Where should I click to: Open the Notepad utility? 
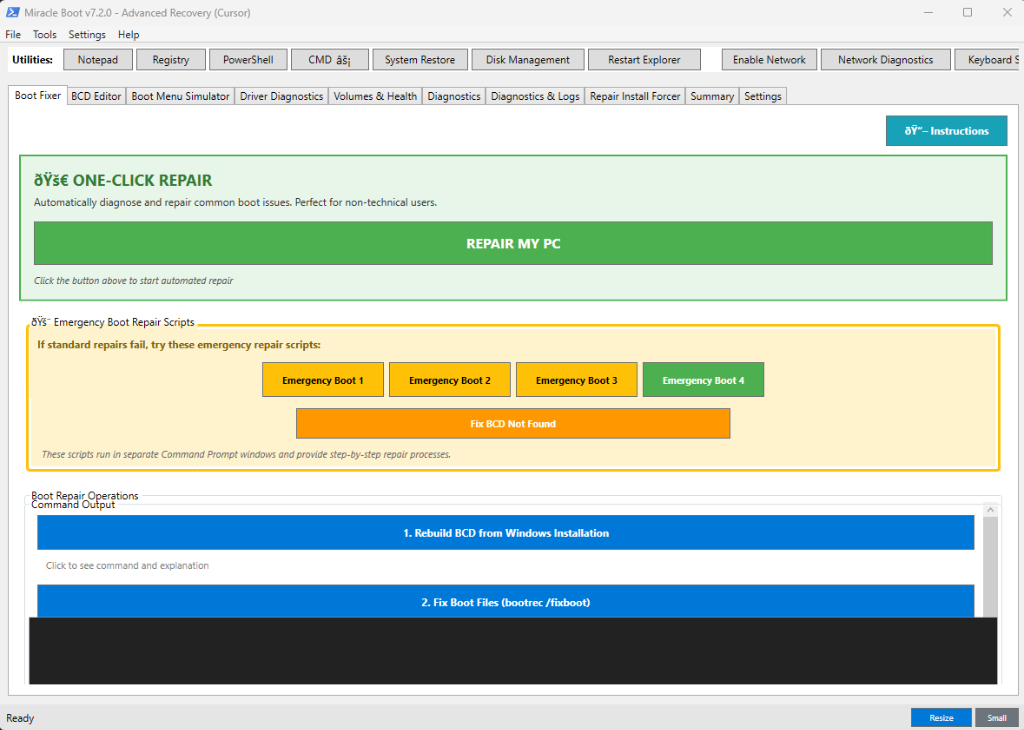click(x=97, y=59)
